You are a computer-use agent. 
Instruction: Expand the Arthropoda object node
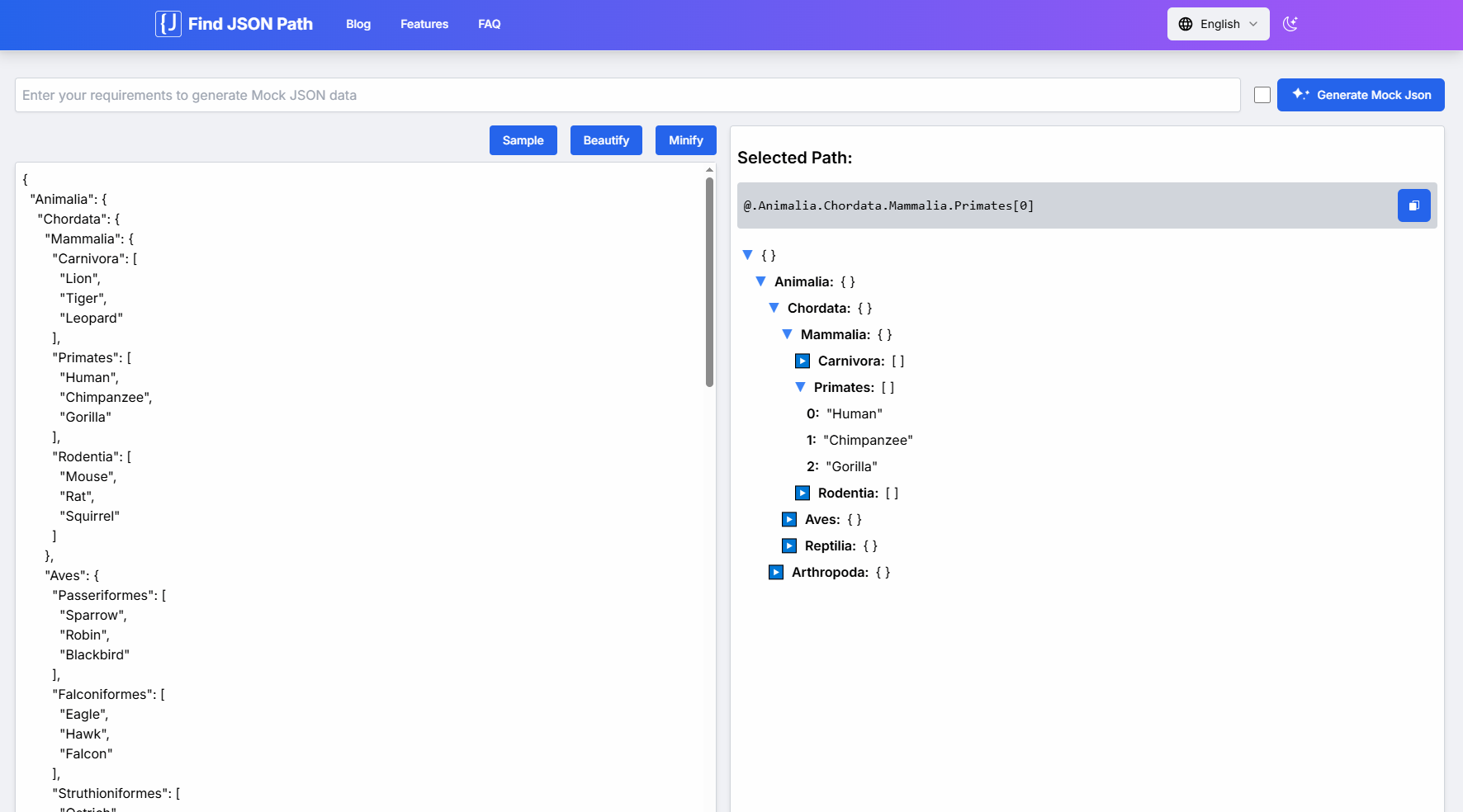click(x=775, y=572)
